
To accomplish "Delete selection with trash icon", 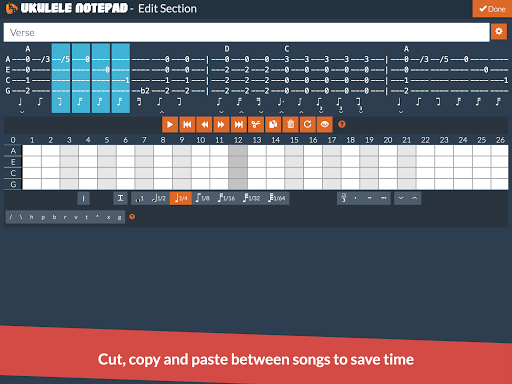I will pos(290,125).
